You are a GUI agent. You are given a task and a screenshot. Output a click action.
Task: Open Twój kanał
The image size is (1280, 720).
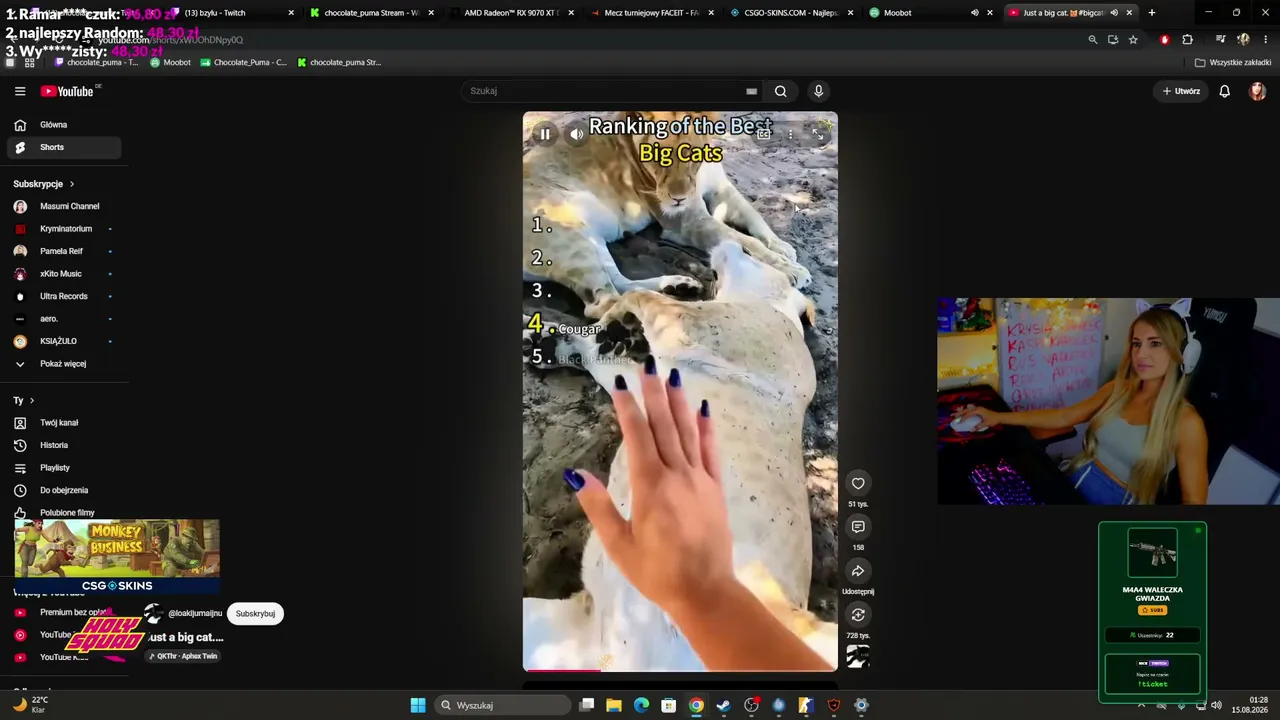click(65, 423)
